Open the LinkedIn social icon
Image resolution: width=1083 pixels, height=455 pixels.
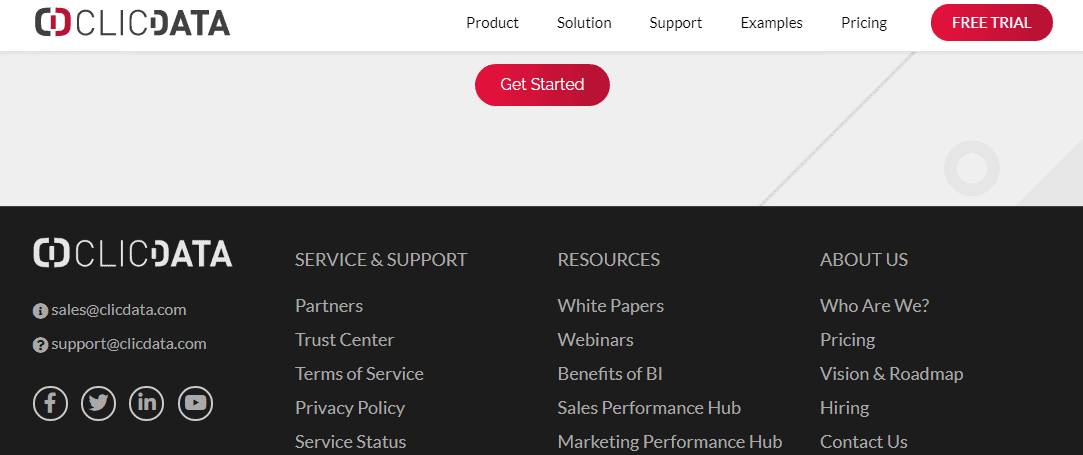147,403
